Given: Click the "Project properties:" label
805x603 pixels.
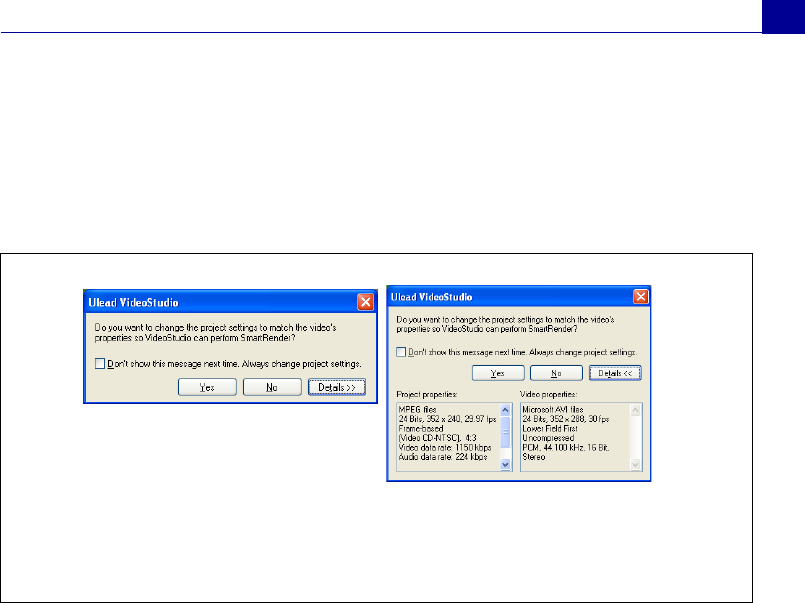Looking at the screenshot, I should (427, 394).
